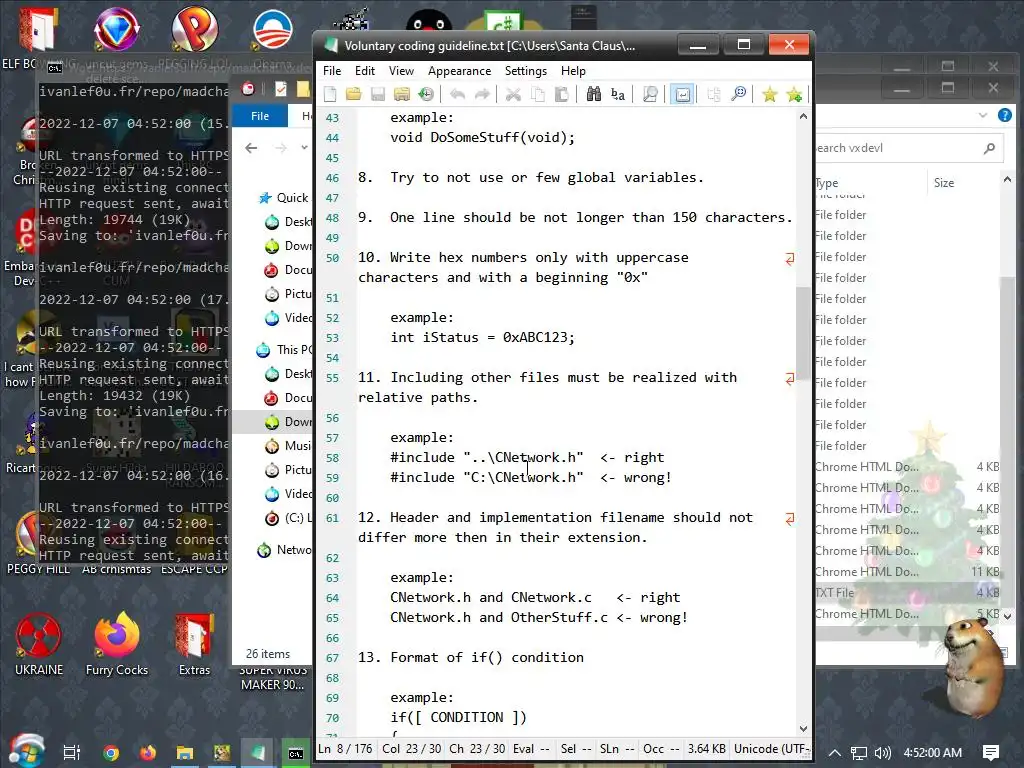Click the volume speaker tray icon
This screenshot has height=768, width=1024.
click(x=882, y=753)
